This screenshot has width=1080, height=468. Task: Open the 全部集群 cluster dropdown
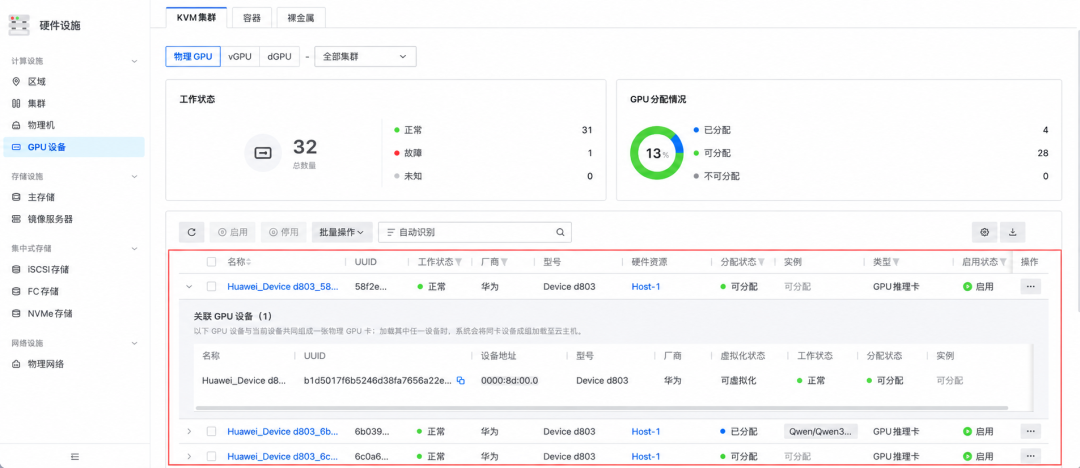365,57
